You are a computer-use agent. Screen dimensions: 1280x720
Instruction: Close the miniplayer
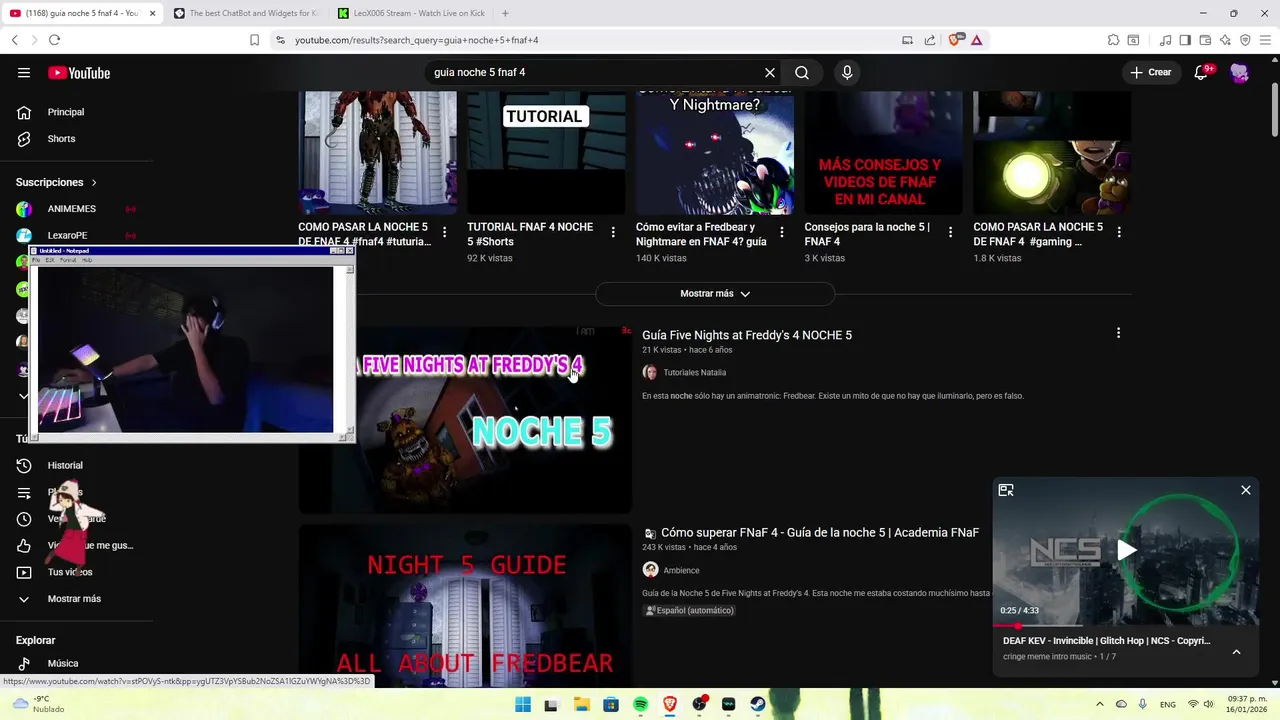[1246, 490]
